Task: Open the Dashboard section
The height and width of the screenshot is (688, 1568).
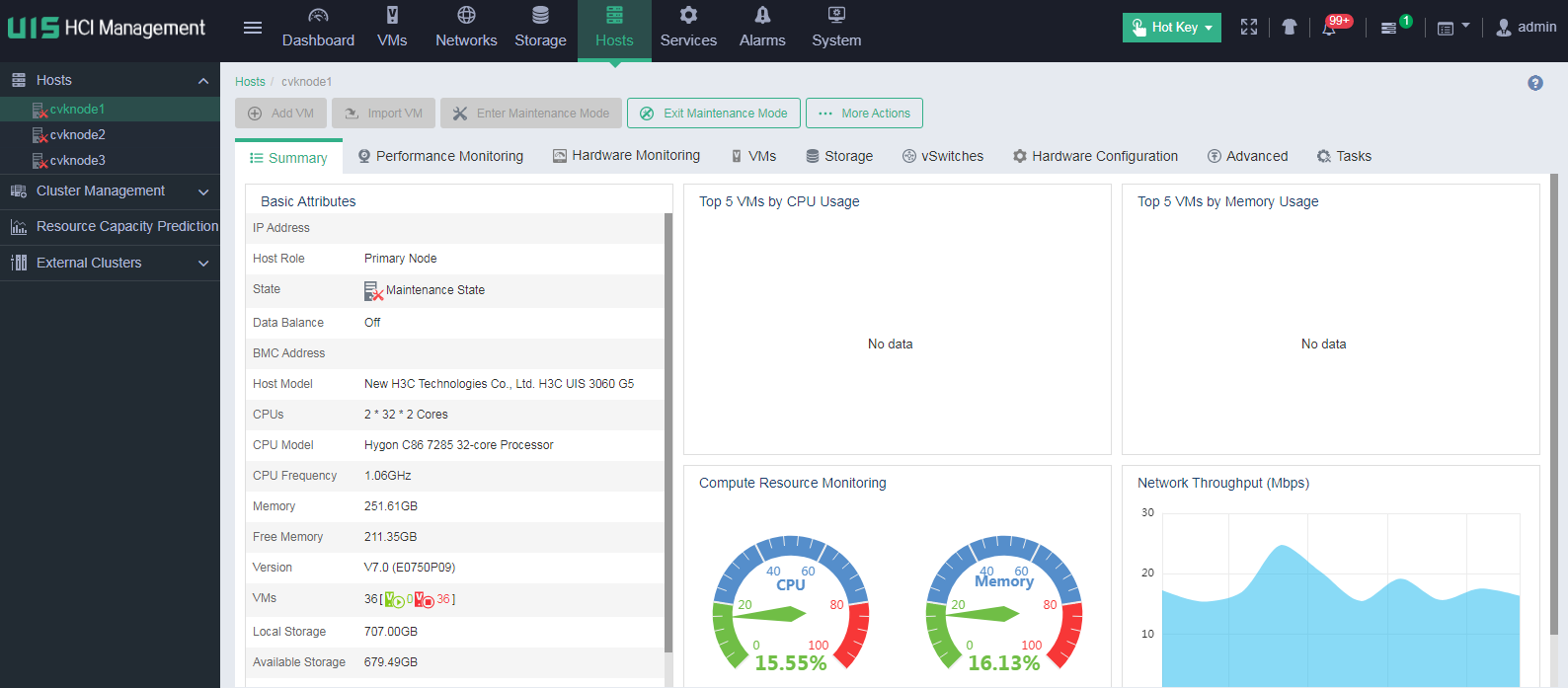Action: (x=318, y=28)
